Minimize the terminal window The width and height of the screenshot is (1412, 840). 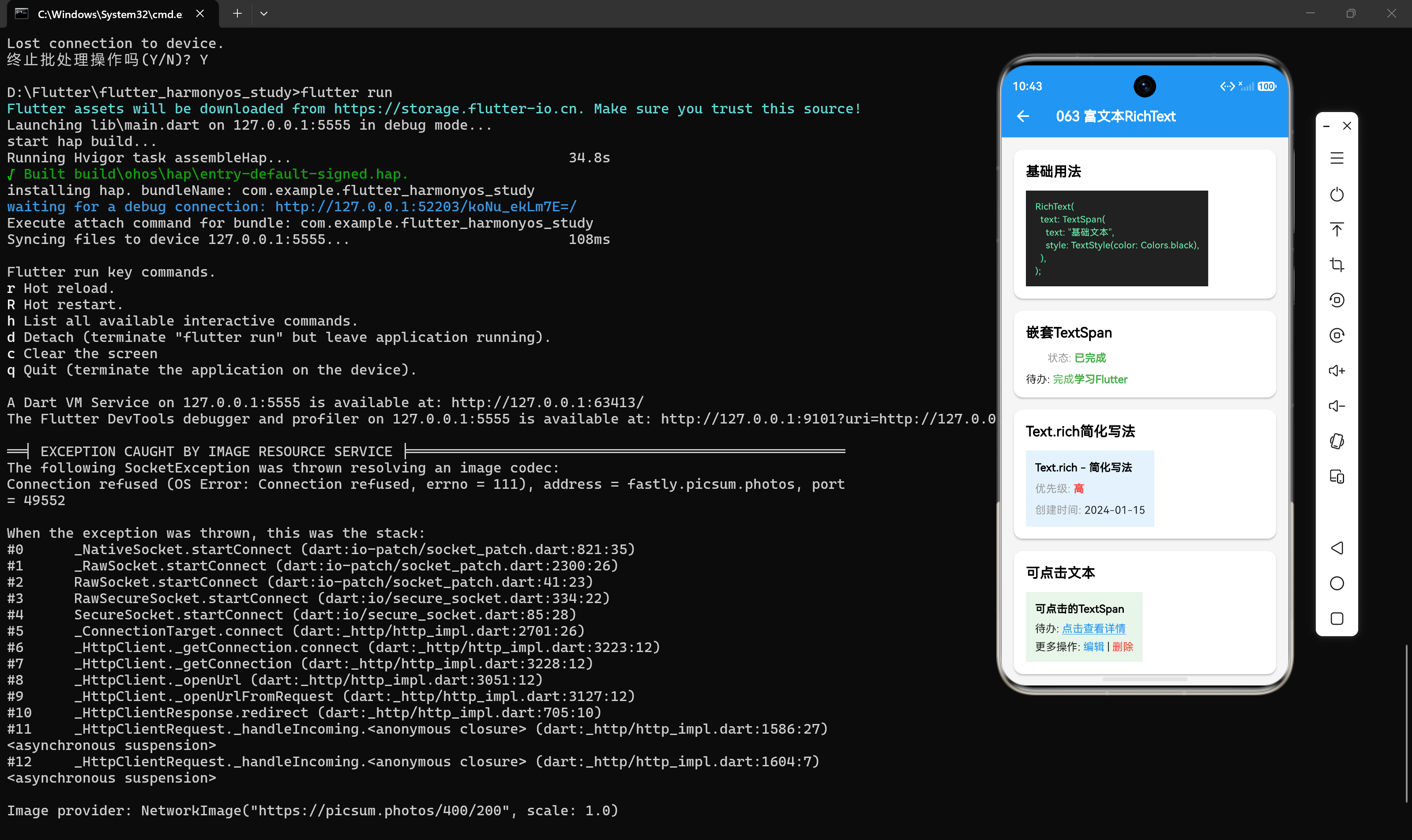pos(1310,14)
